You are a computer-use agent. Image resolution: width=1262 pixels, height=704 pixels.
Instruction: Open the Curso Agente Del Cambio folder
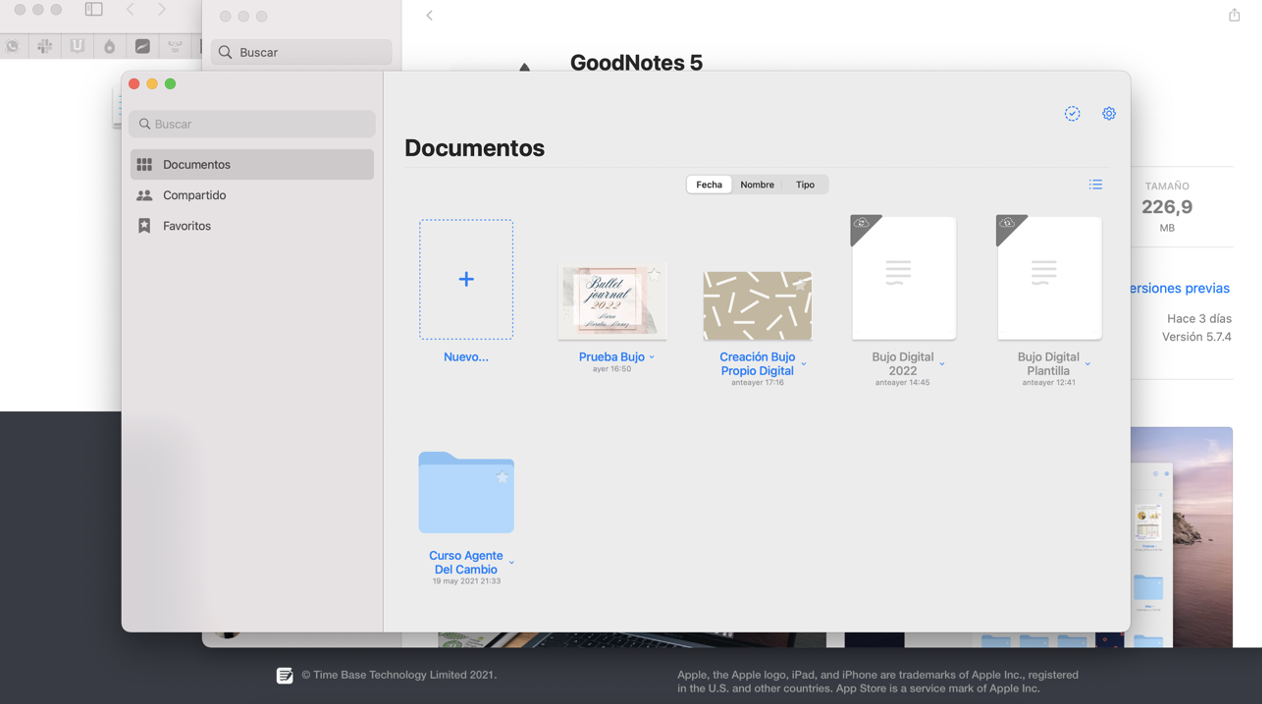[x=466, y=492]
